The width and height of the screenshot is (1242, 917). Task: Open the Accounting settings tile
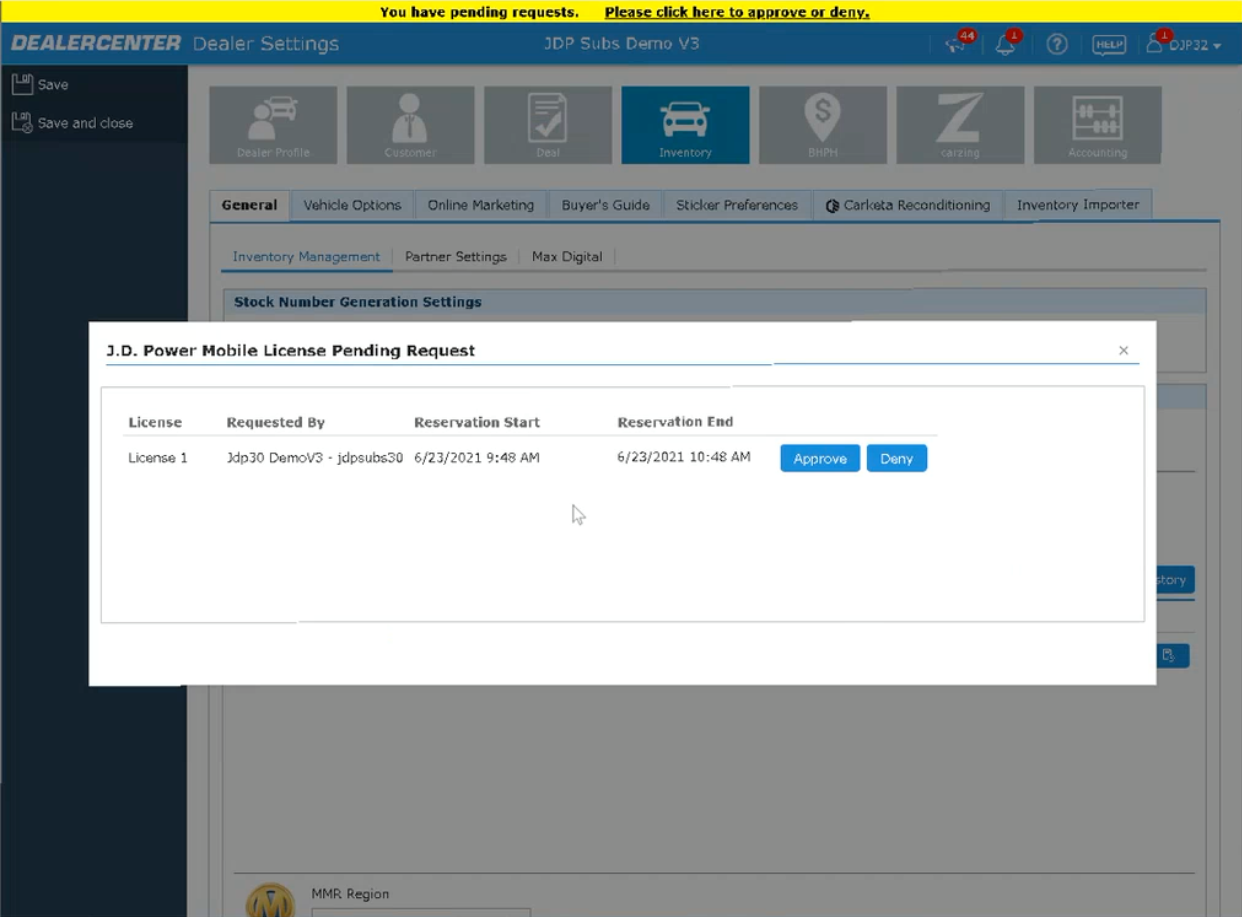tap(1097, 125)
